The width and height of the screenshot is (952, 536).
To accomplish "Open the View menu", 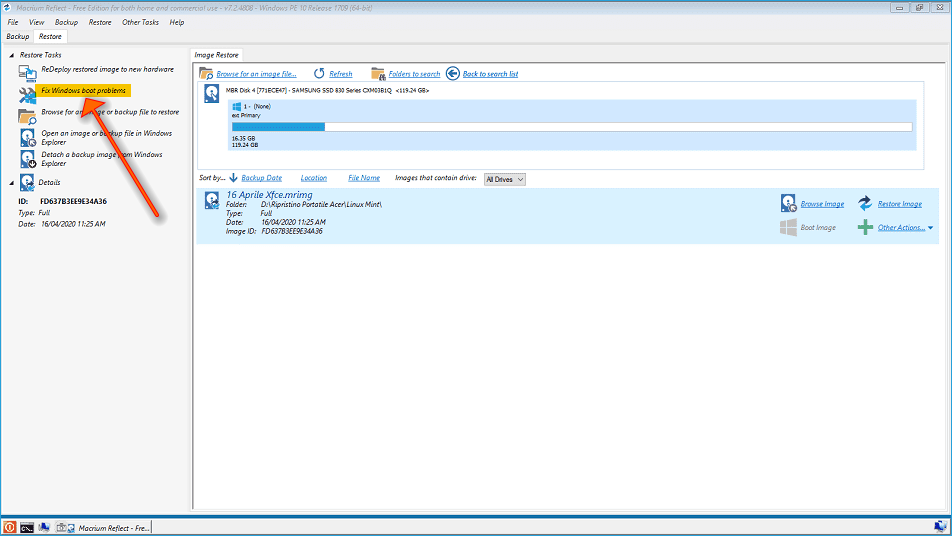I will click(x=36, y=22).
